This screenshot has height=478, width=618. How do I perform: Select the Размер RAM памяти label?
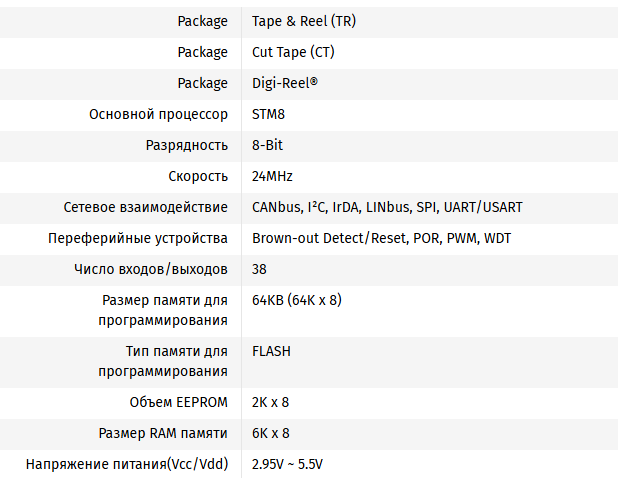click(163, 433)
